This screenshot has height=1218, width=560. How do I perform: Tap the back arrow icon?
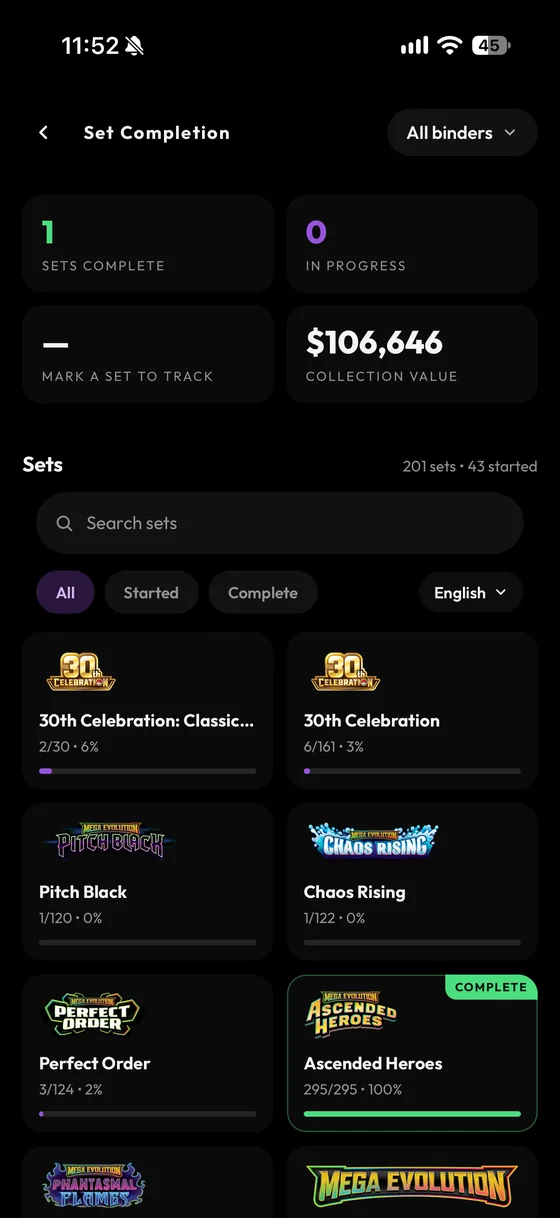coord(43,133)
